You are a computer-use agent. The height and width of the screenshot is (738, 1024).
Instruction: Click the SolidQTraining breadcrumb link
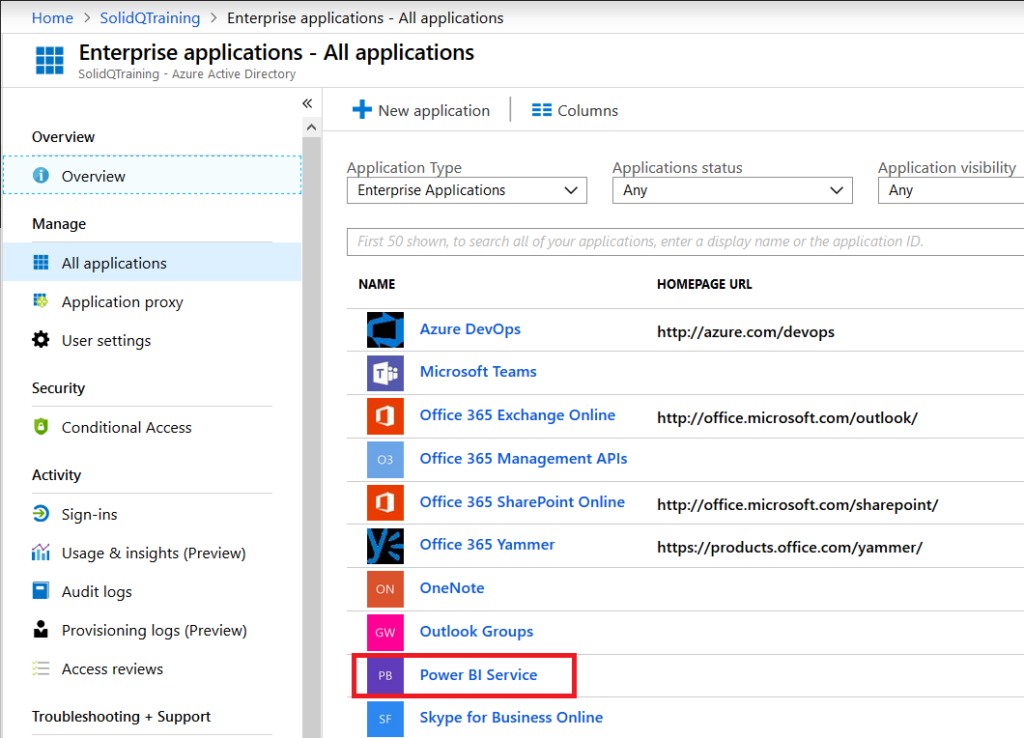click(x=150, y=17)
